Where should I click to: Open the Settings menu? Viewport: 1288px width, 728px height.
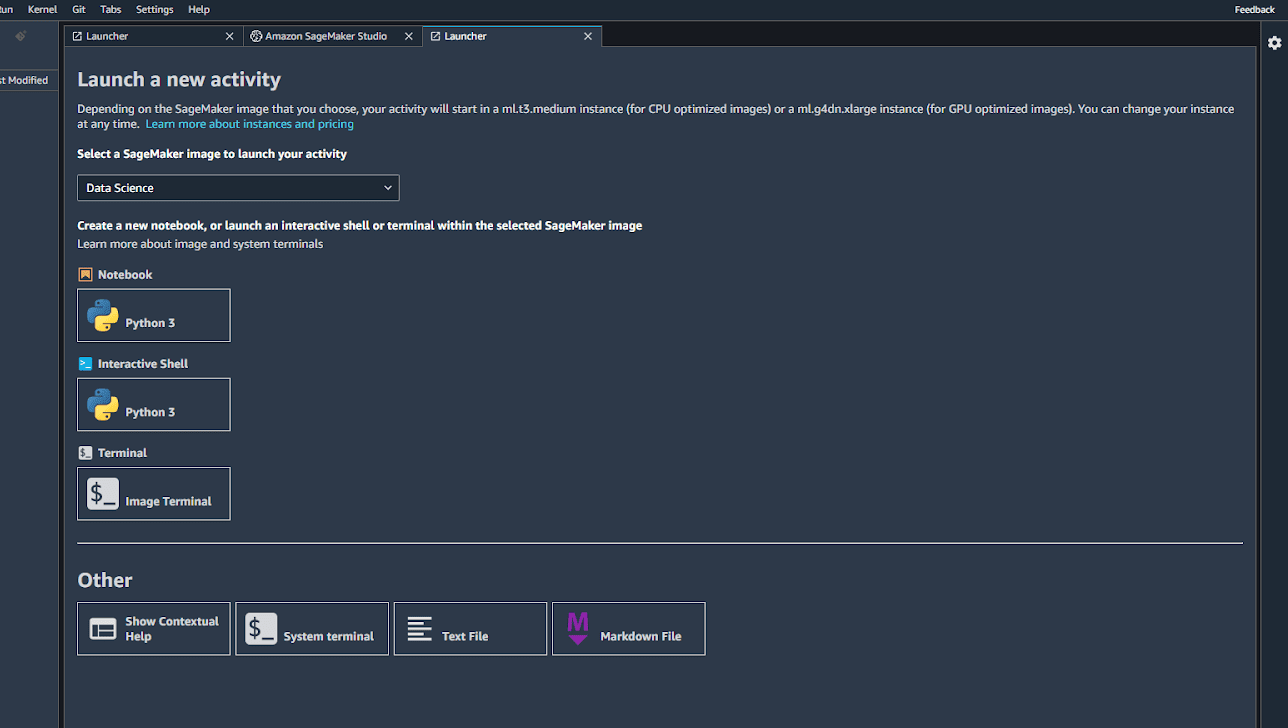coord(154,9)
